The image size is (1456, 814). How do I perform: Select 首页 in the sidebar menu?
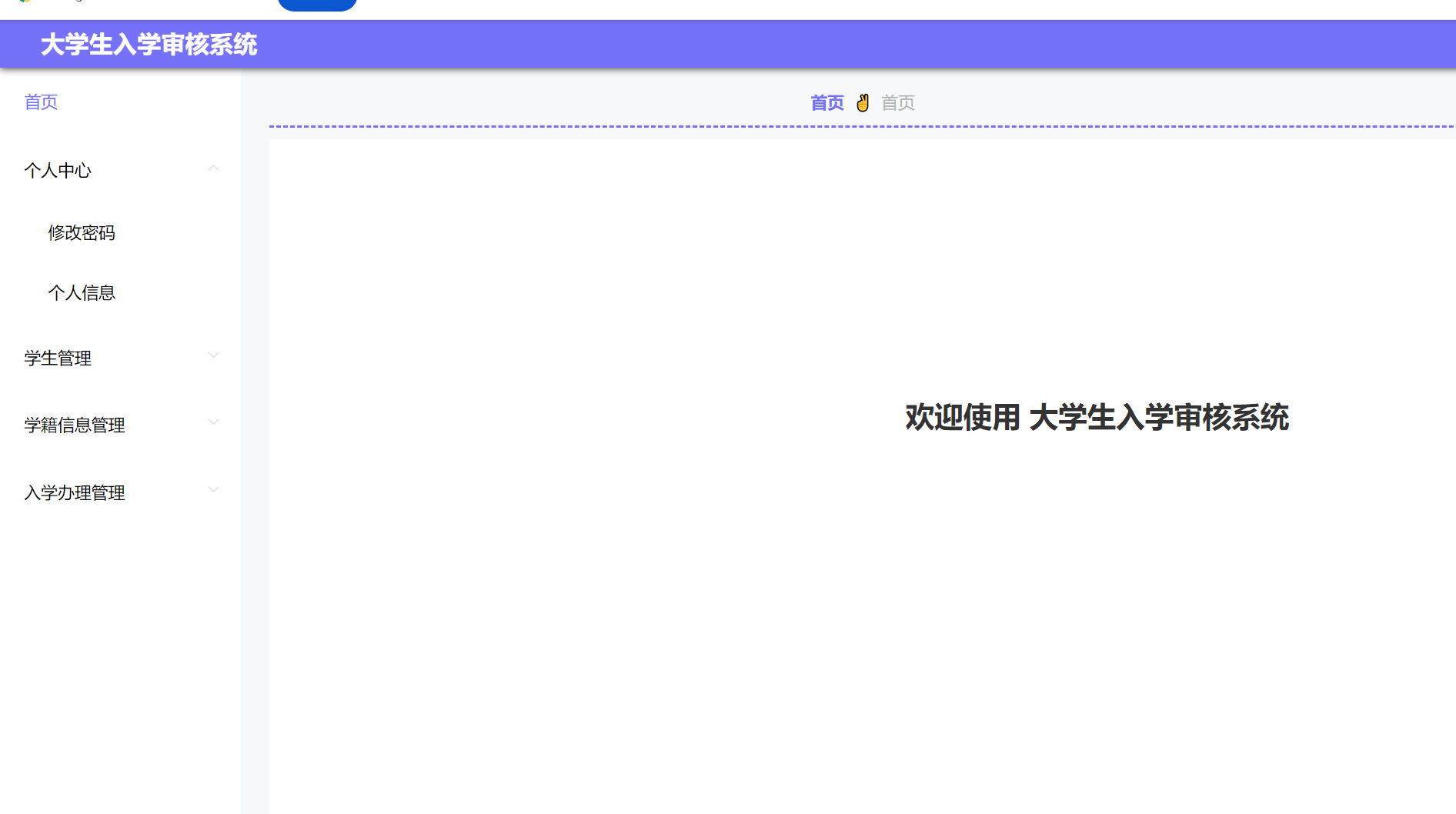click(x=40, y=102)
